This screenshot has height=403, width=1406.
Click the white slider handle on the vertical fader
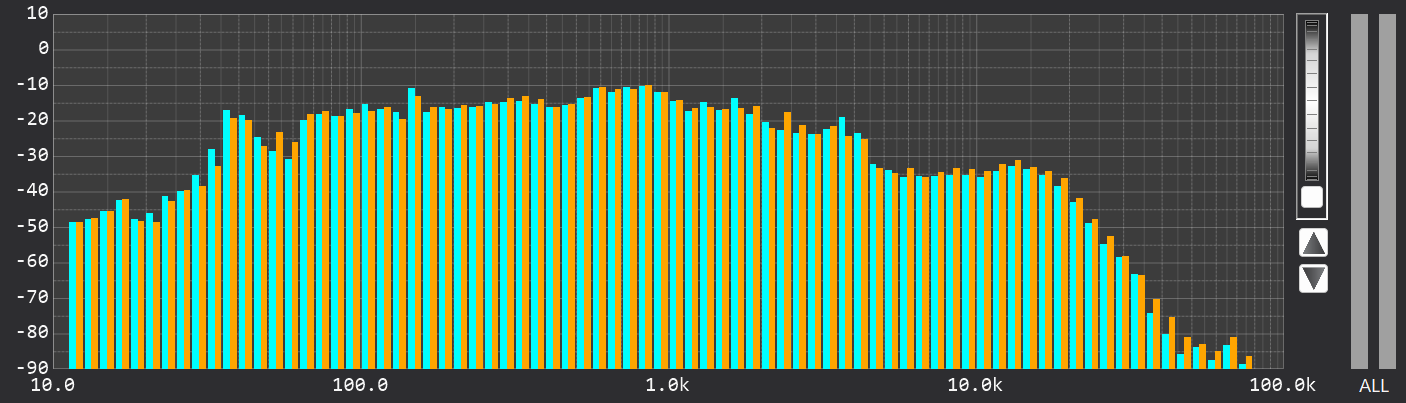point(1311,197)
